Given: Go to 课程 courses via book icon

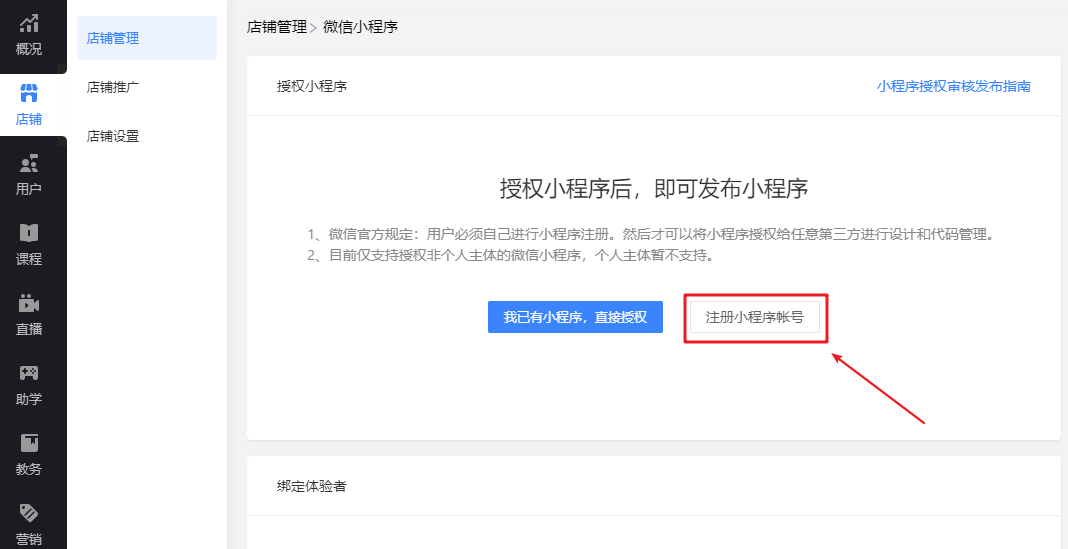Looking at the screenshot, I should 29,234.
